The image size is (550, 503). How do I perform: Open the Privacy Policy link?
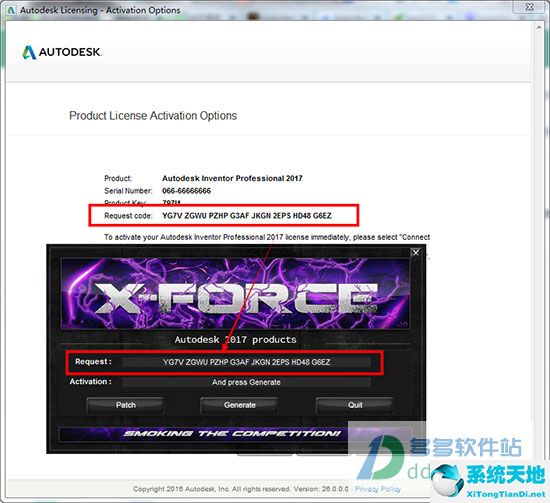coord(378,489)
